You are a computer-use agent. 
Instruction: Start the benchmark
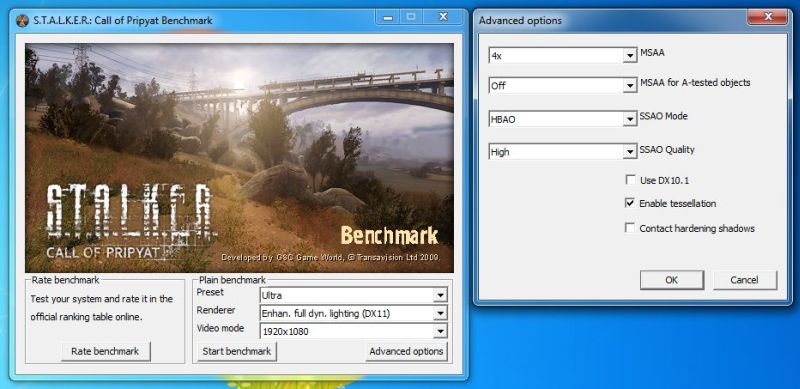click(237, 351)
